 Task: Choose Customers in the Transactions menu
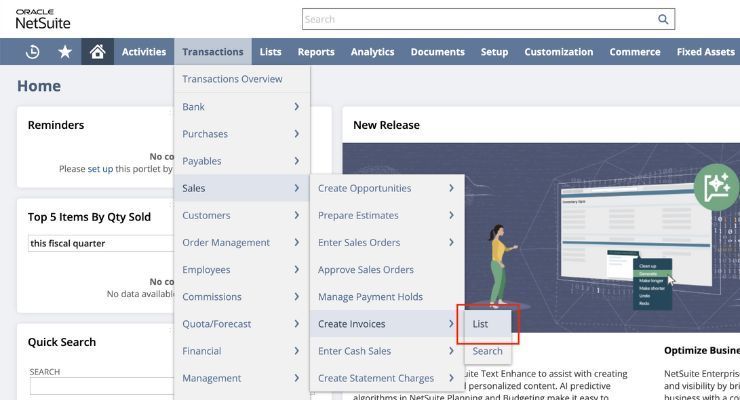click(x=242, y=215)
